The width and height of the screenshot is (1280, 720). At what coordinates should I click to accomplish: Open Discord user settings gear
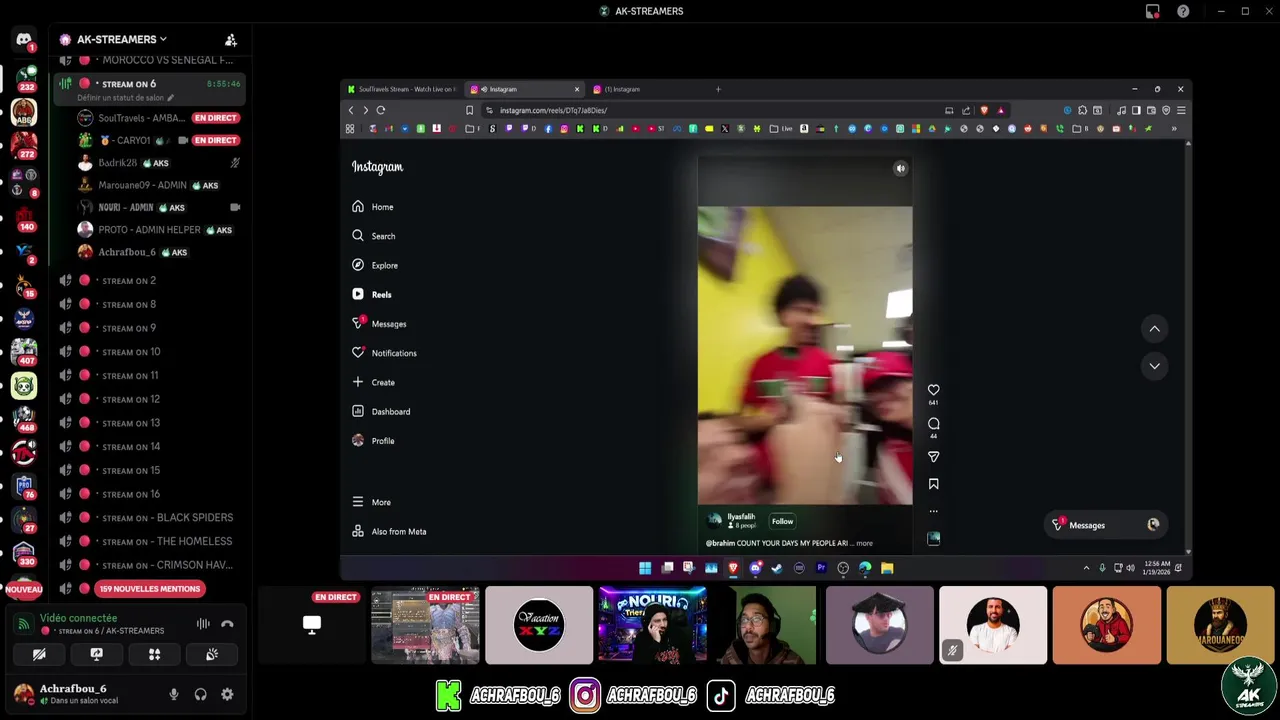[x=227, y=694]
